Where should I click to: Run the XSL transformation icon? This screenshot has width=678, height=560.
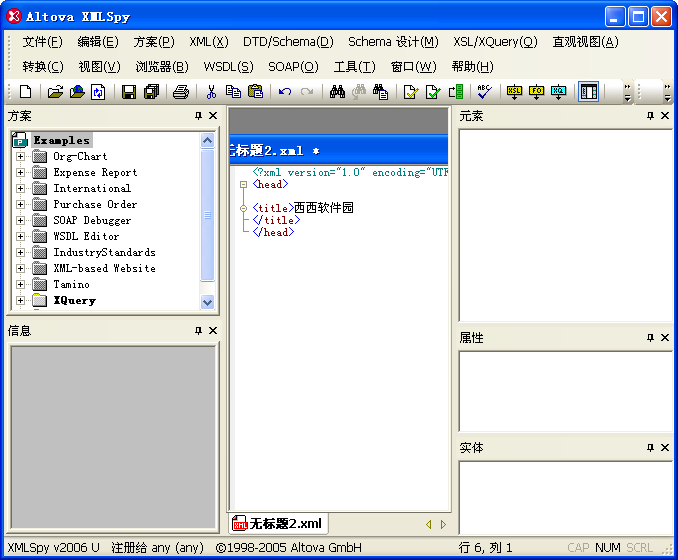point(515,92)
